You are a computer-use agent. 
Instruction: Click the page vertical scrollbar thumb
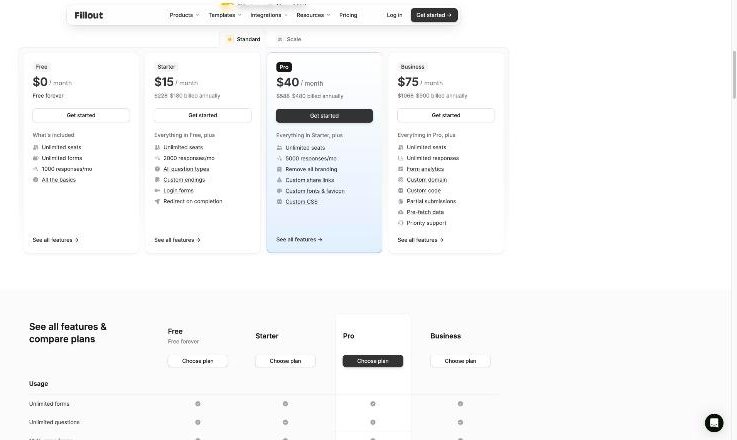point(734,74)
